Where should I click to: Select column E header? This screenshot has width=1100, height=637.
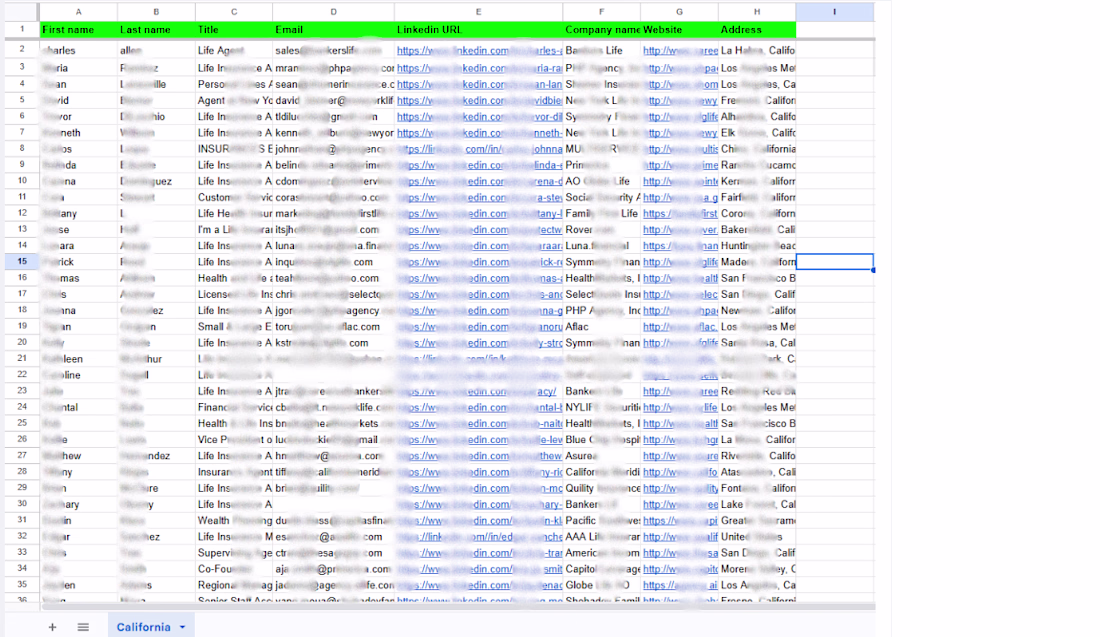[x=478, y=12]
